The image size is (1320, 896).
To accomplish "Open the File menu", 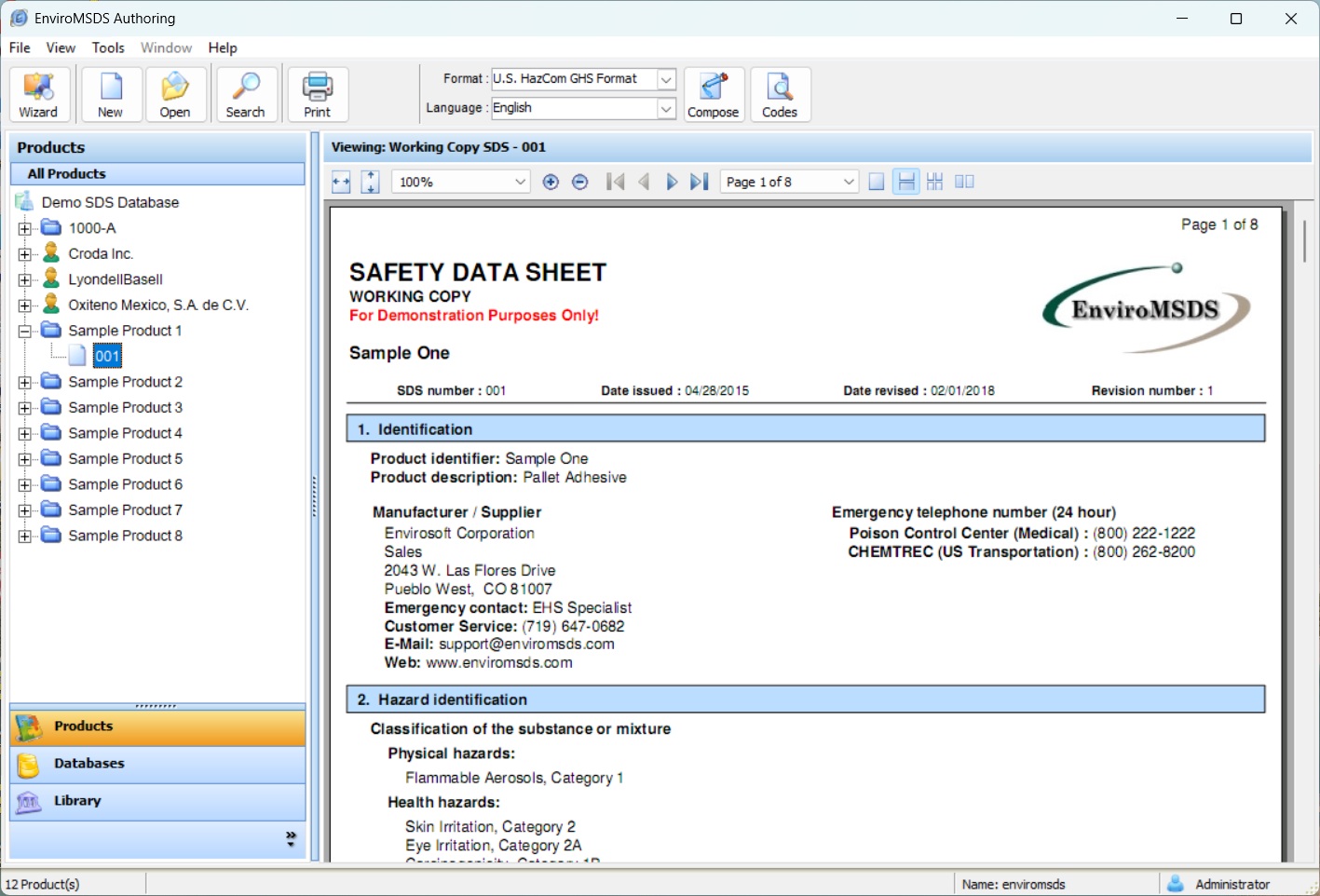I will coord(20,48).
